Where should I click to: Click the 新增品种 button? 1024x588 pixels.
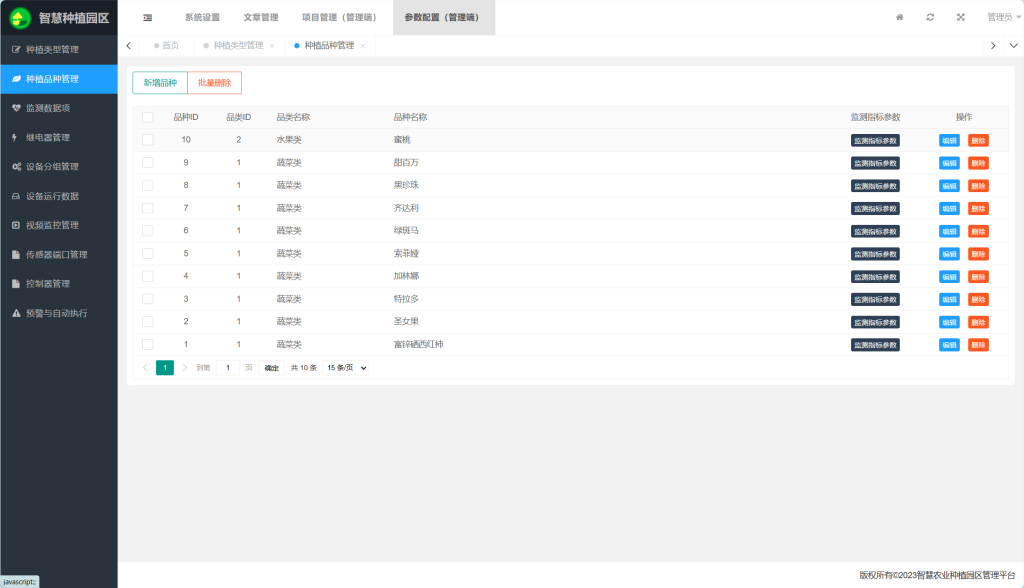160,83
